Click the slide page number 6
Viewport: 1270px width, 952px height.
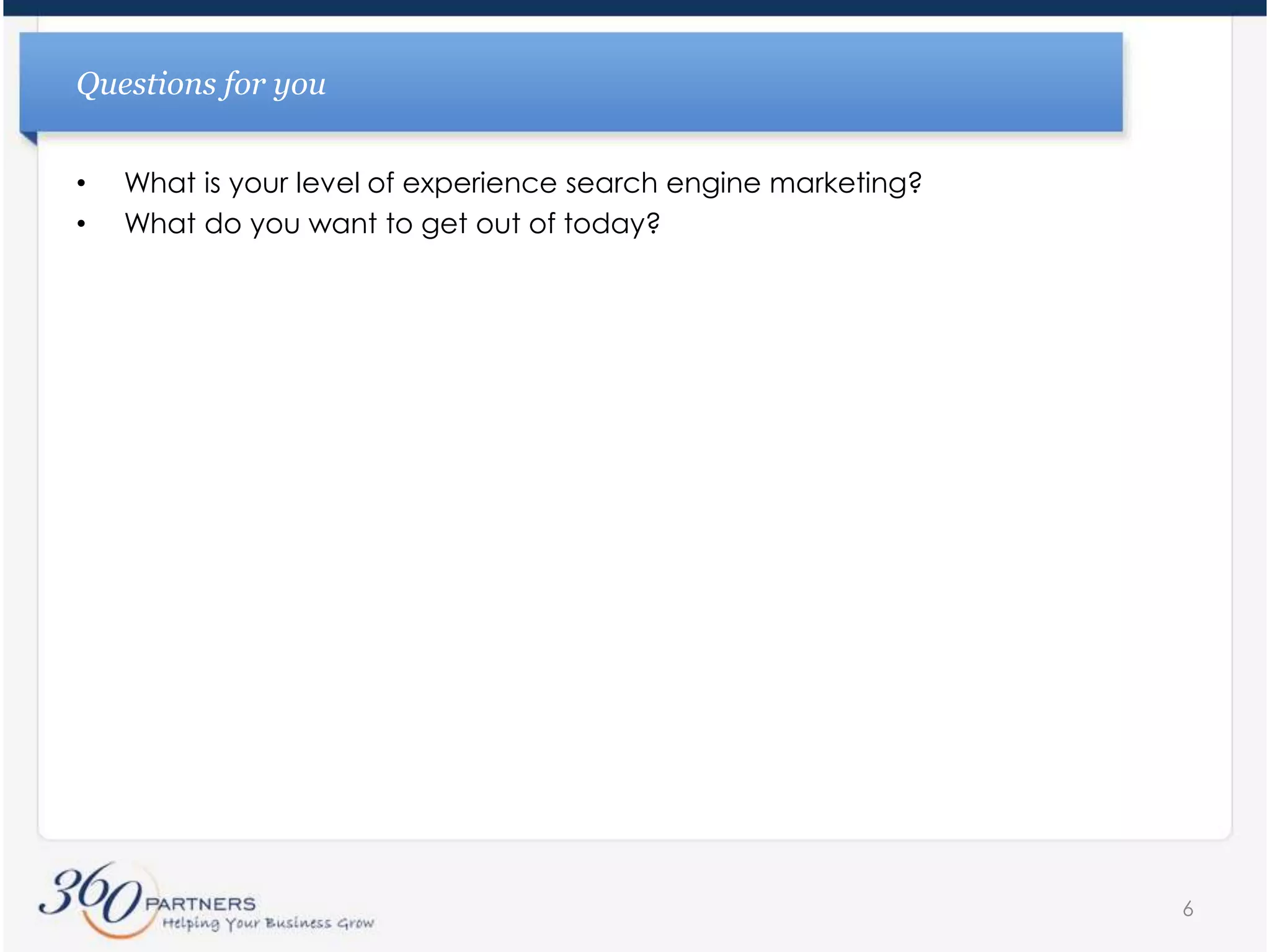click(1188, 909)
